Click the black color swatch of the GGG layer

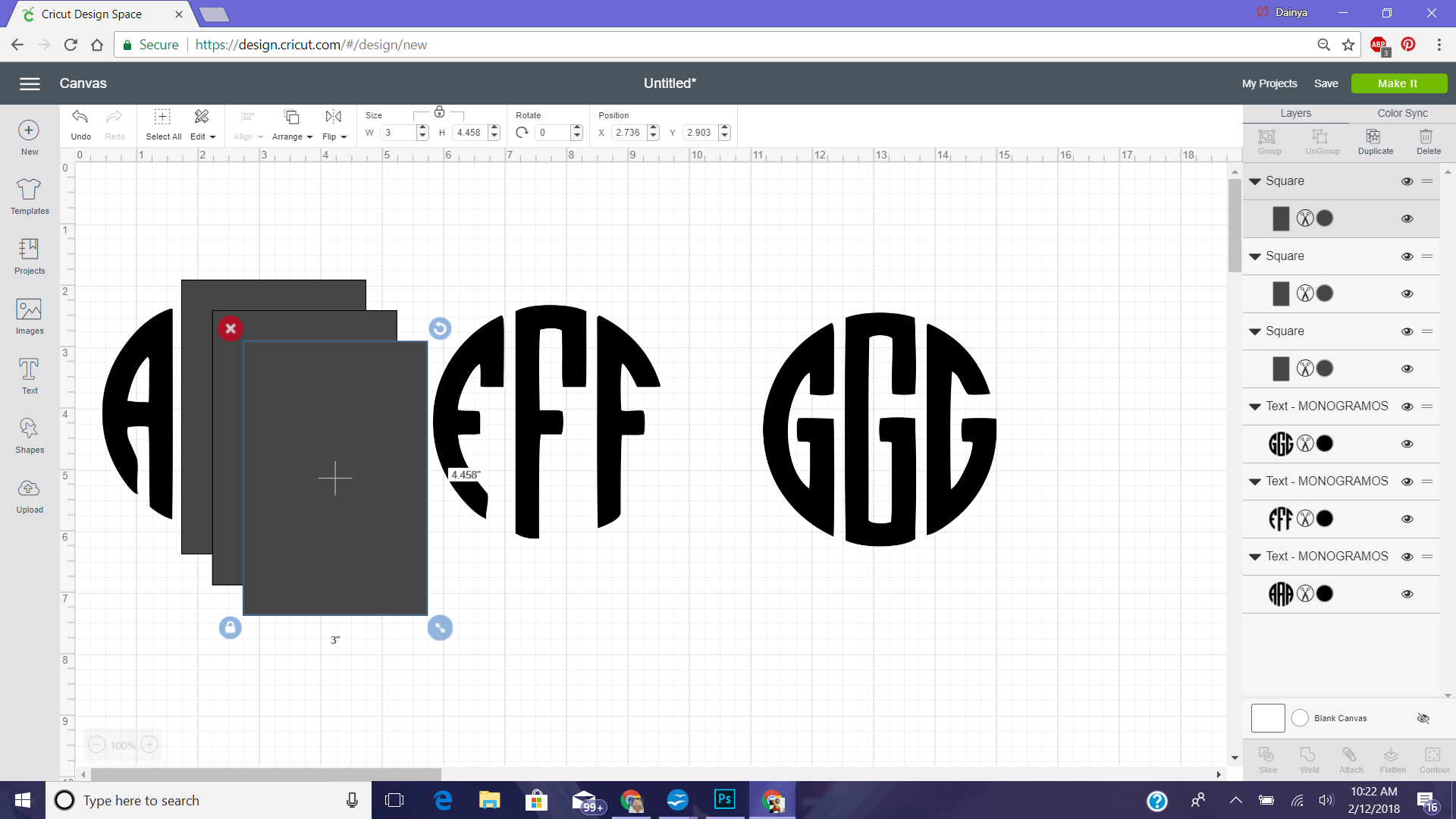(1324, 444)
